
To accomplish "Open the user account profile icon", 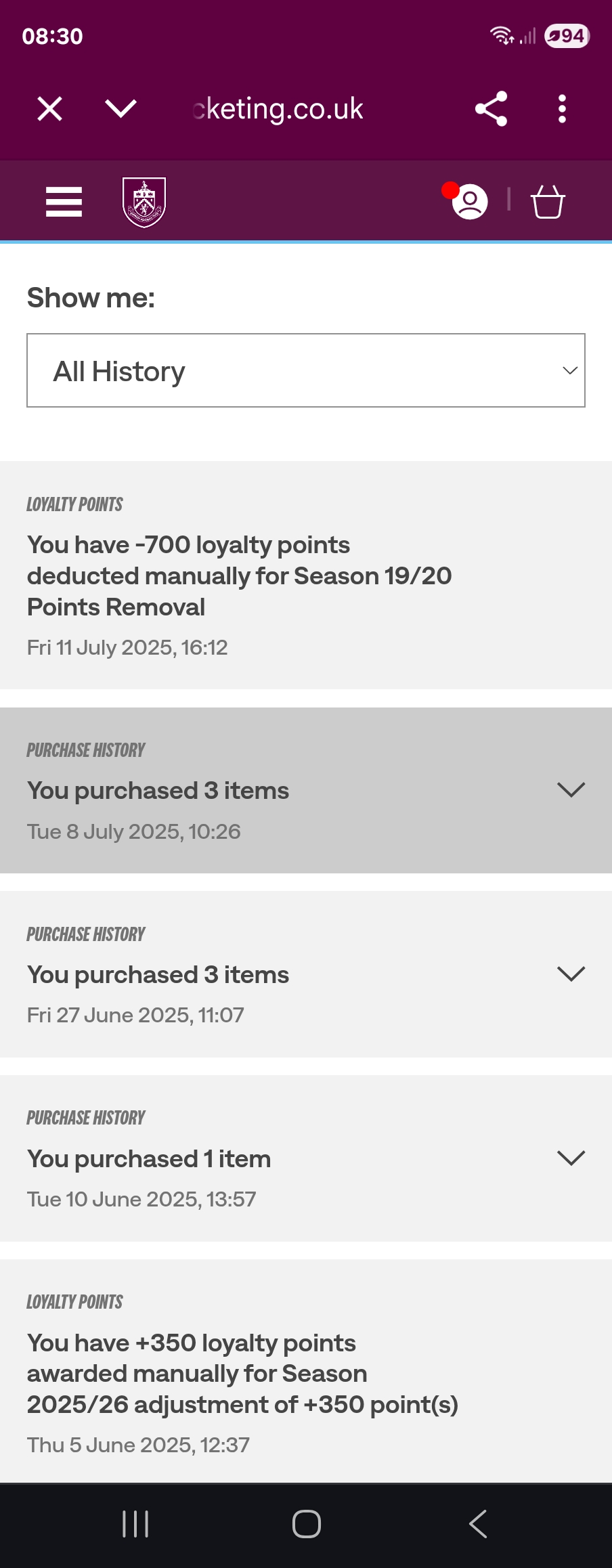I will click(x=469, y=202).
